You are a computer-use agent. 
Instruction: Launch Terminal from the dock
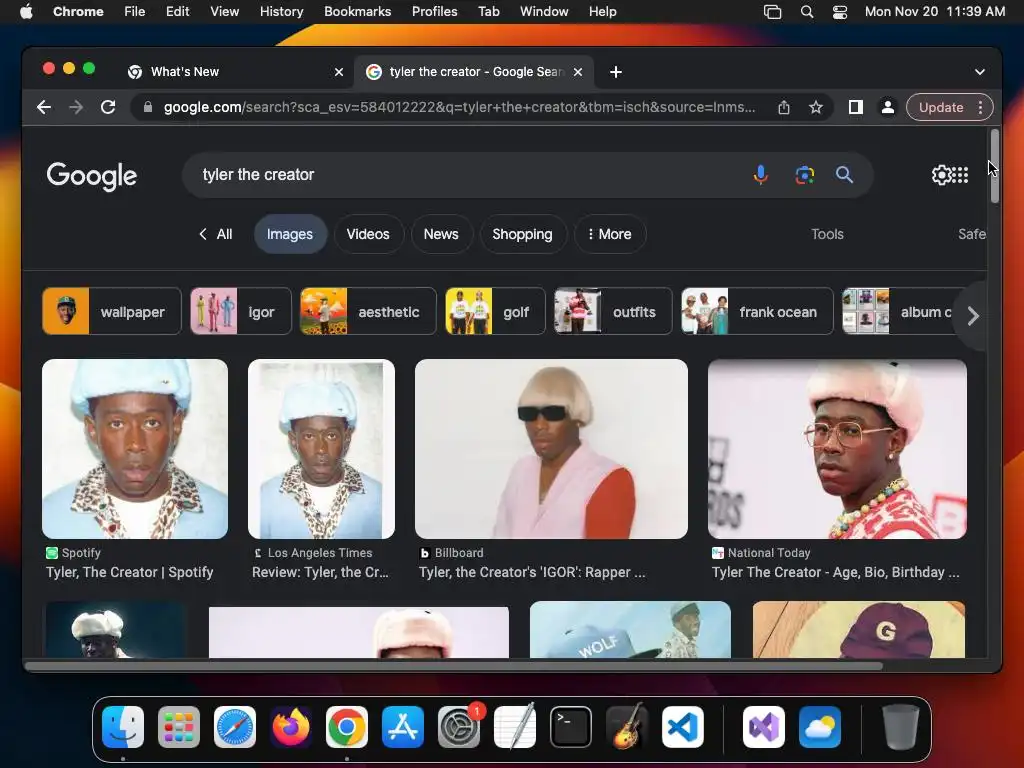click(571, 727)
